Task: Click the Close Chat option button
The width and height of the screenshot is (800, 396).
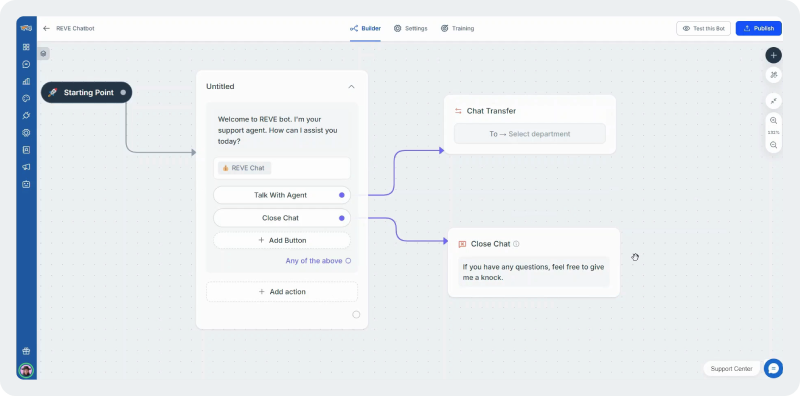Action: [282, 218]
